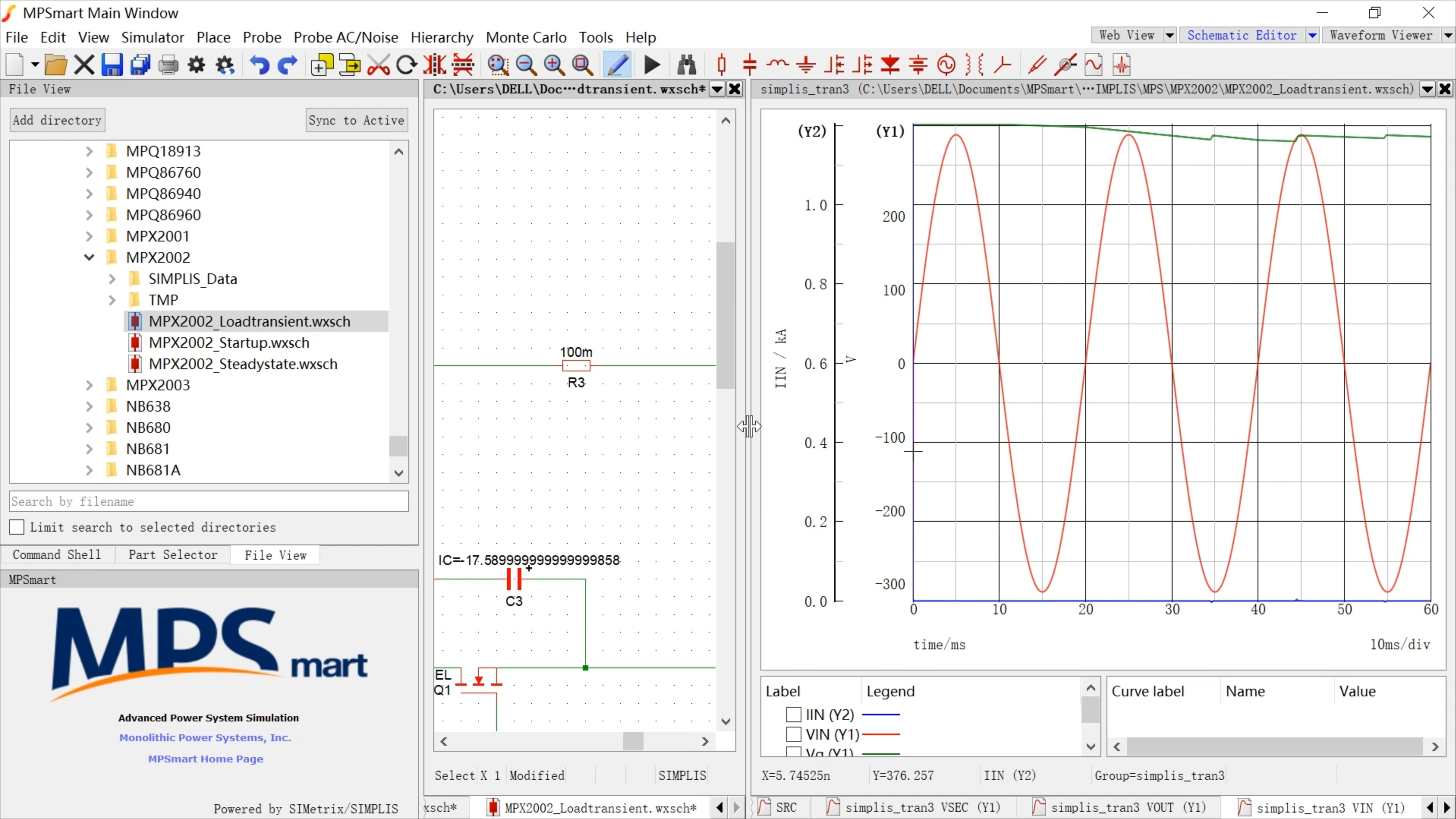Enable Limit search to selected directories
This screenshot has height=819, width=1456.
pyautogui.click(x=17, y=527)
